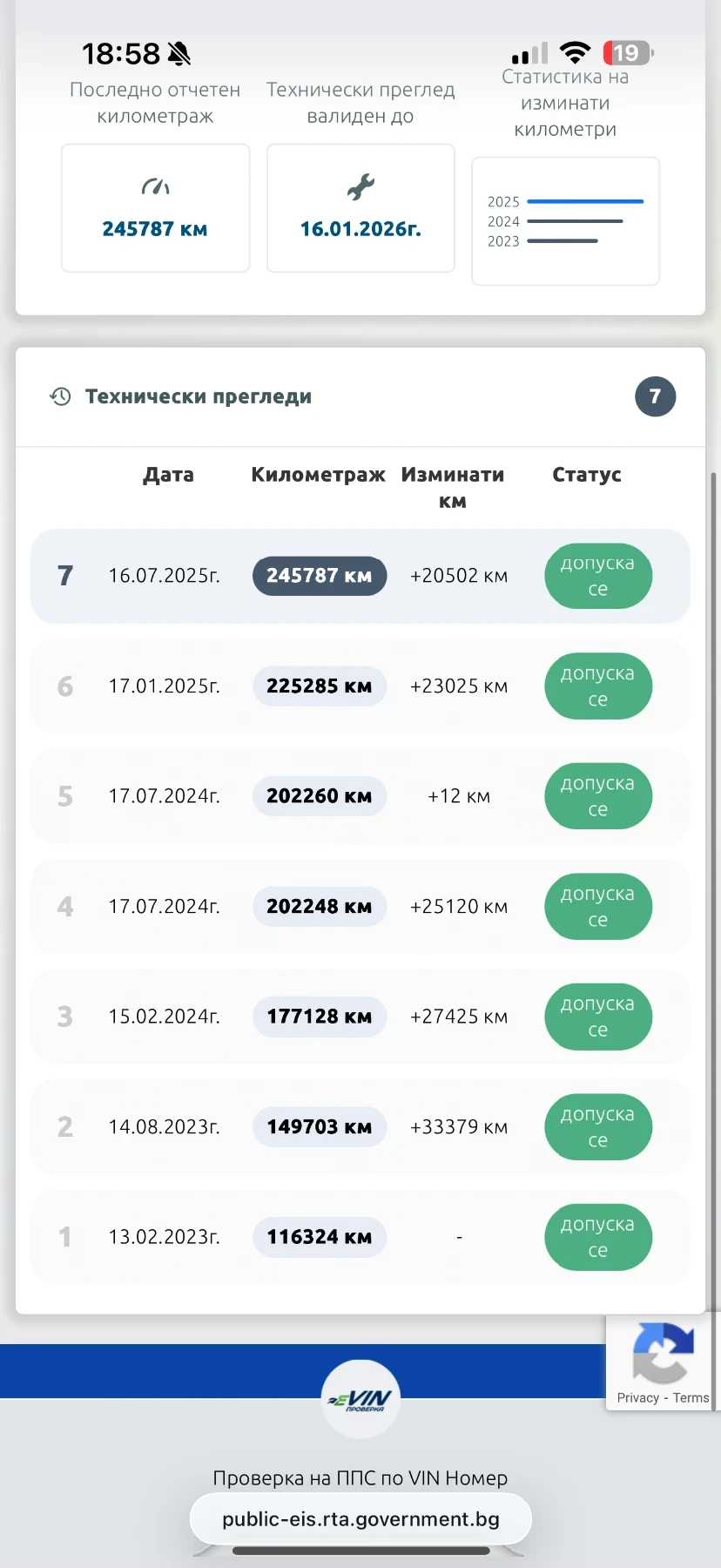Click the eVIN Проверка logo

click(x=360, y=1399)
